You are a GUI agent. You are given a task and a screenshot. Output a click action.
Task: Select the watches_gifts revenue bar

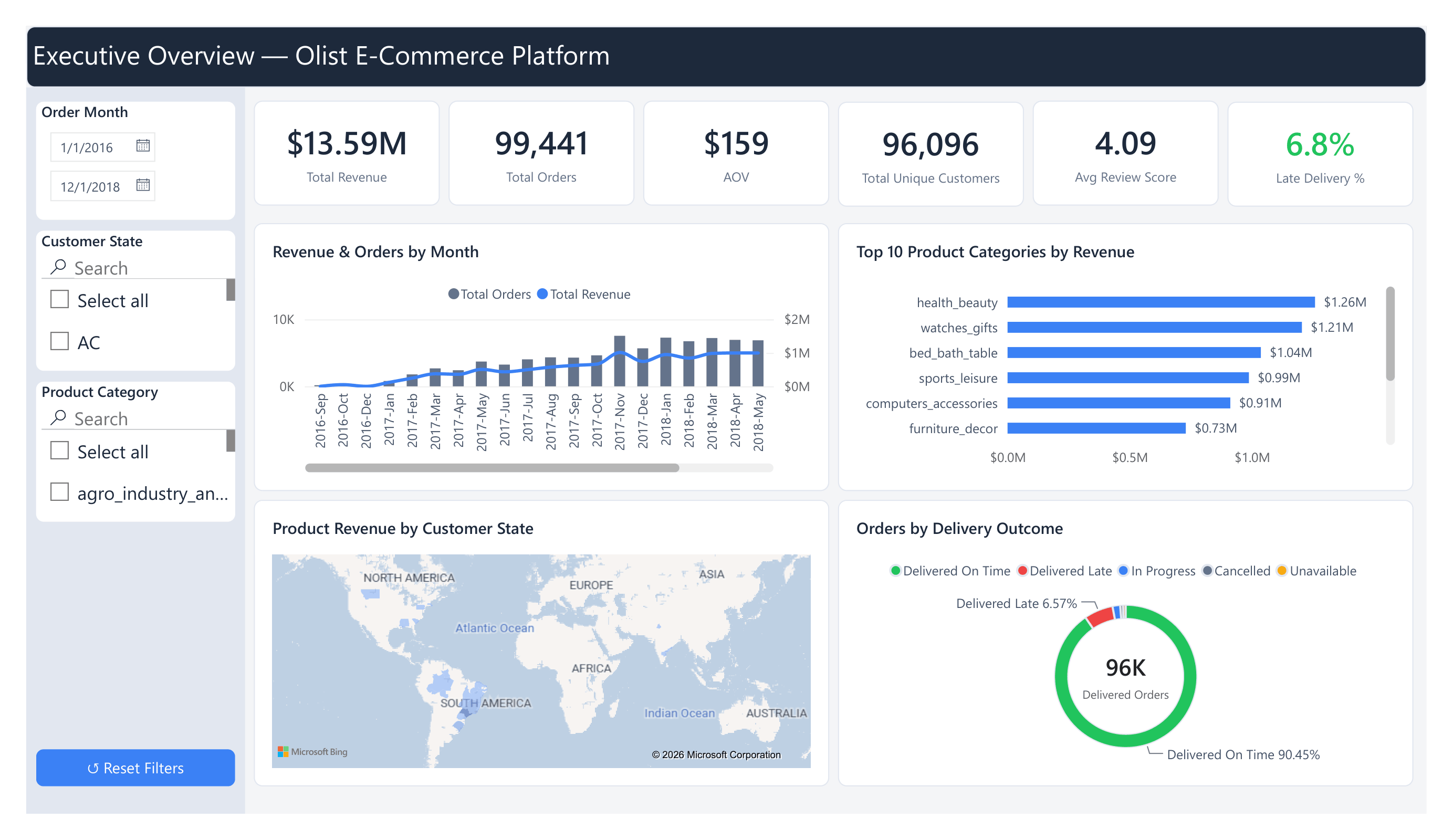click(x=1154, y=328)
